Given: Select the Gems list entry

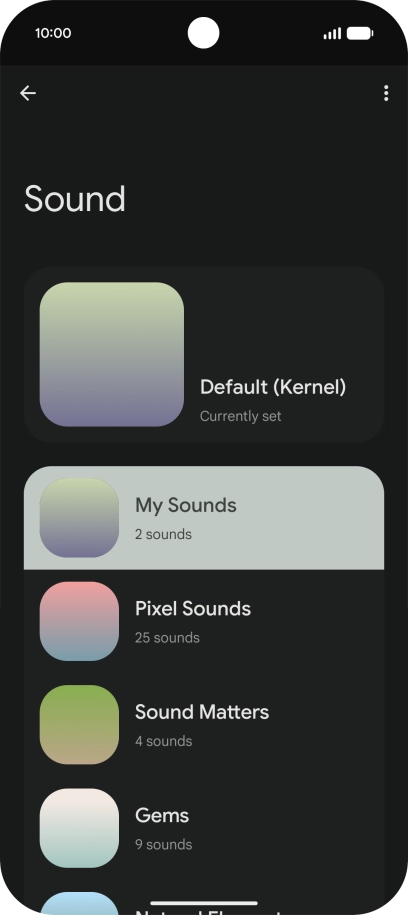Looking at the screenshot, I should tap(204, 827).
